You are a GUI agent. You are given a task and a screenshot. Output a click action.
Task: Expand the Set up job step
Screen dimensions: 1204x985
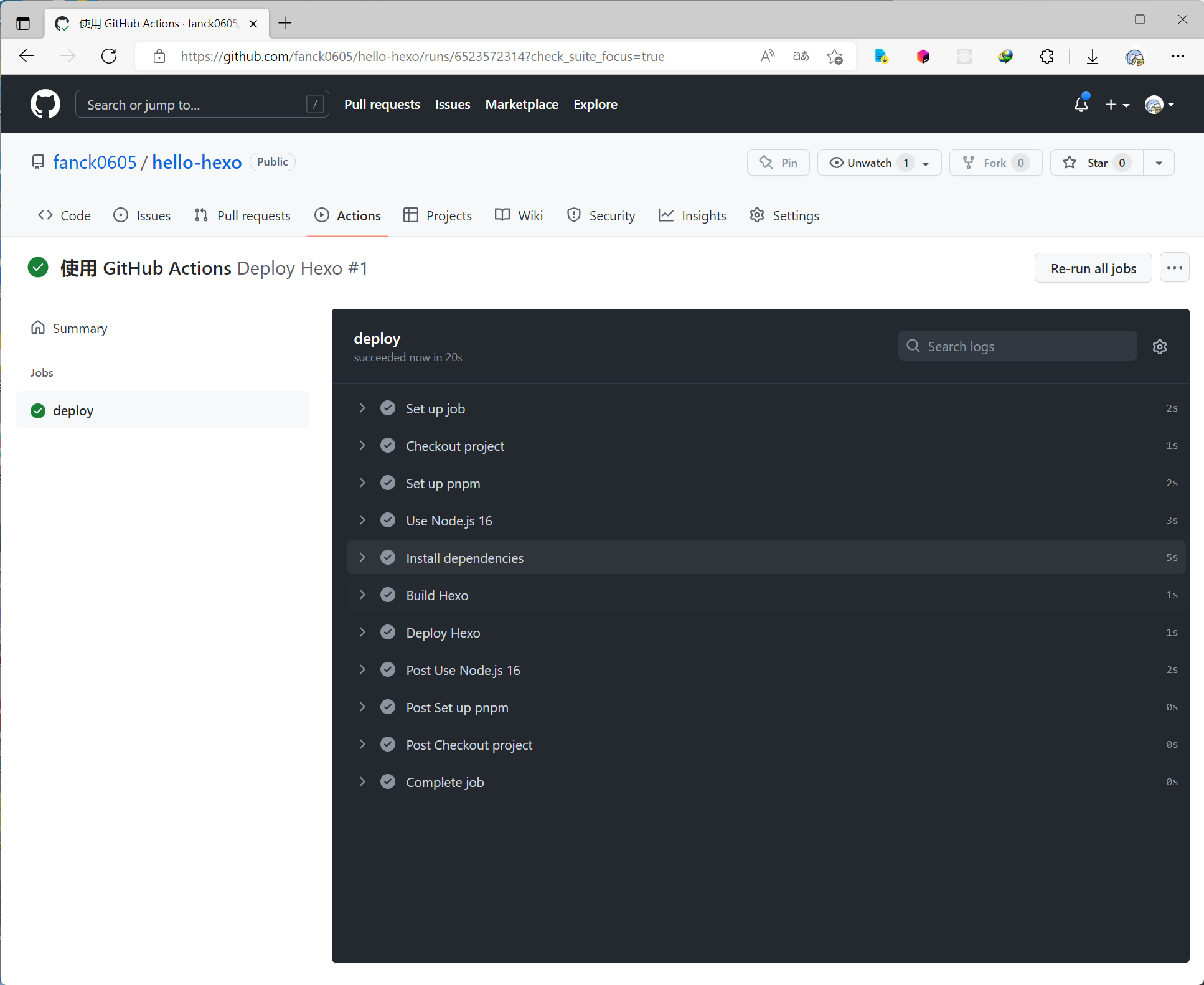766,408
